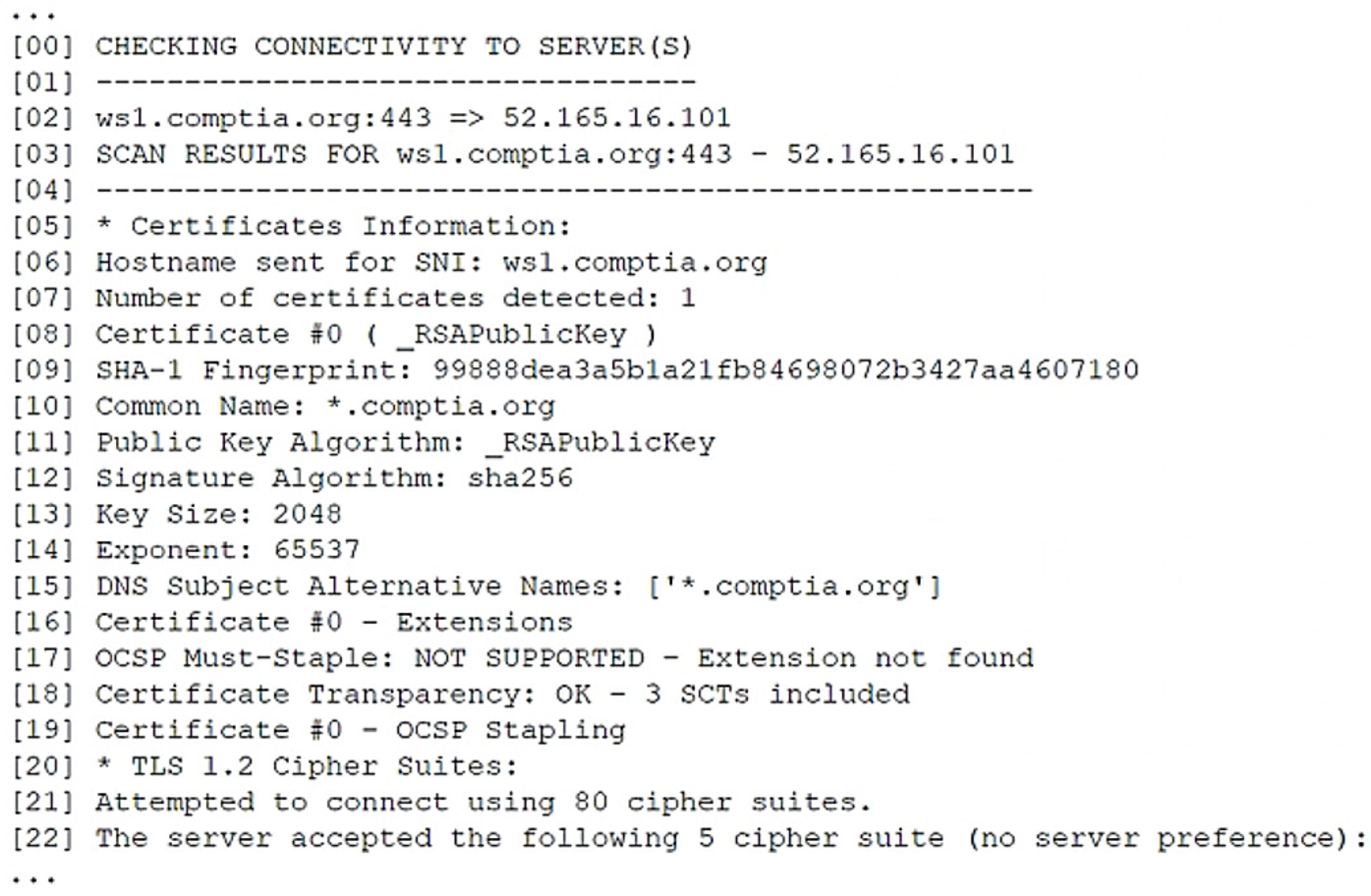Click the Certificate #0 - OCSP Stapling line
Image resolution: width=1371 pixels, height=896 pixels.
point(360,730)
